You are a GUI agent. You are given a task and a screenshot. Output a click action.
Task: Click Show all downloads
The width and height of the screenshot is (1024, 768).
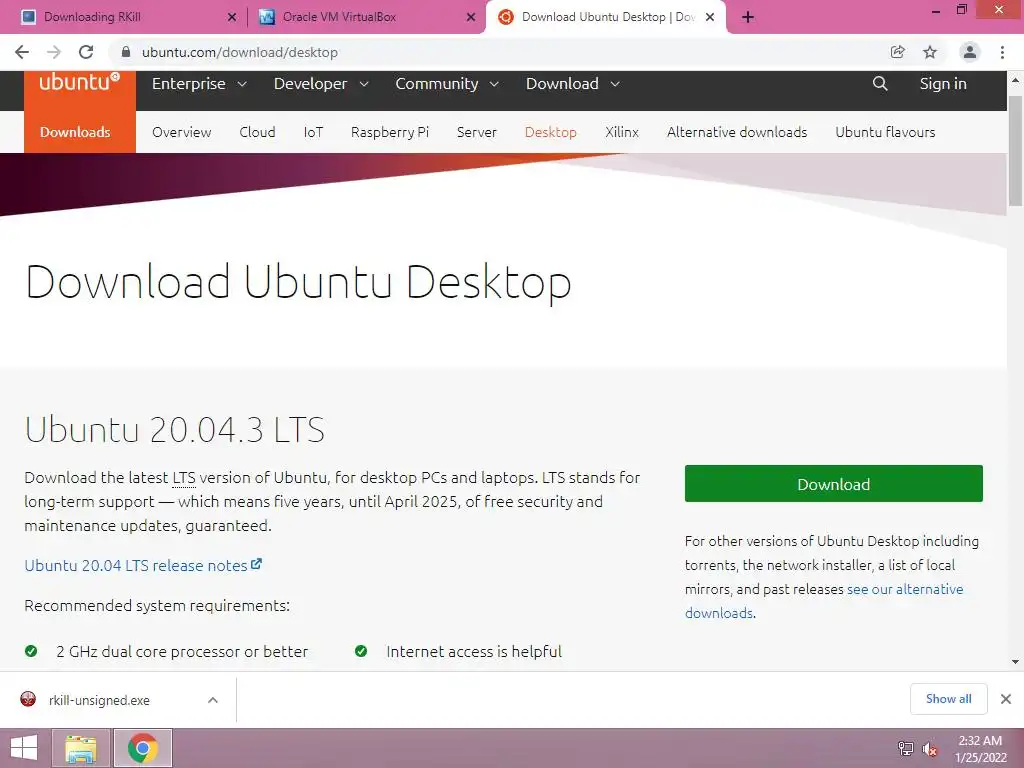[x=948, y=699]
